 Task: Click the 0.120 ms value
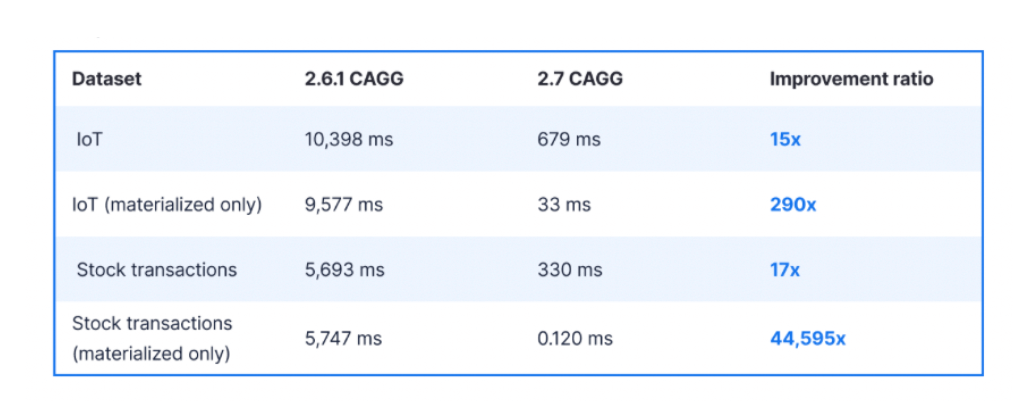pos(577,338)
